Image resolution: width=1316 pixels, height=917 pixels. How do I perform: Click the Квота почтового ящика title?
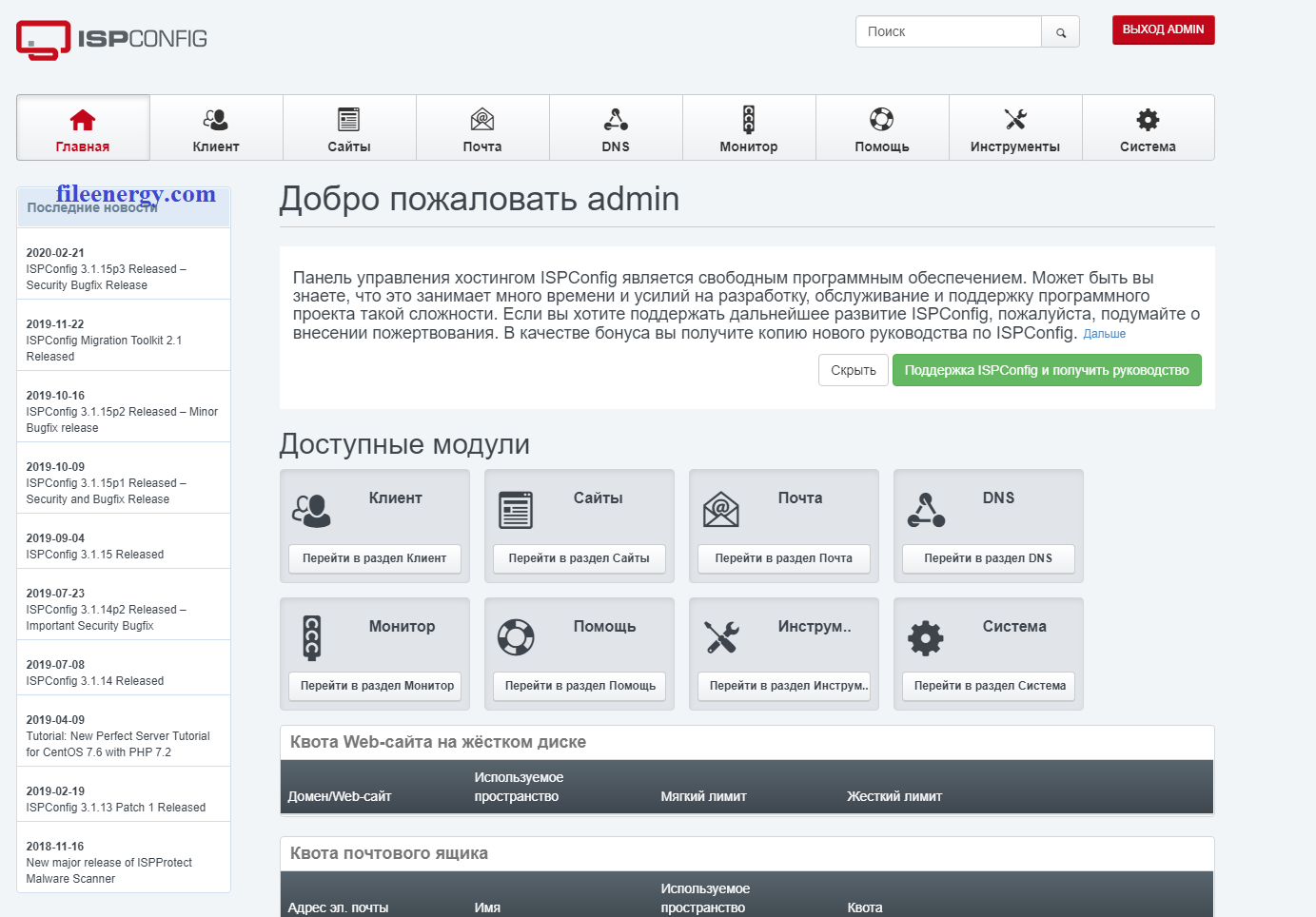pyautogui.click(x=388, y=853)
